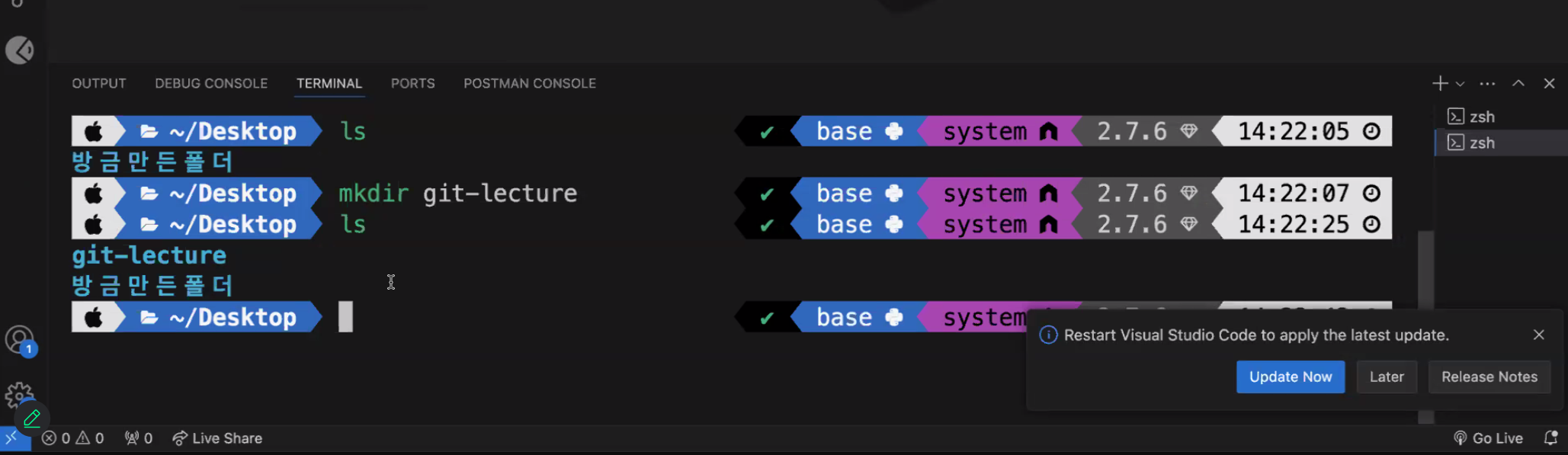Open terminal panel more actions ellipsis
The image size is (1568, 455).
point(1487,84)
